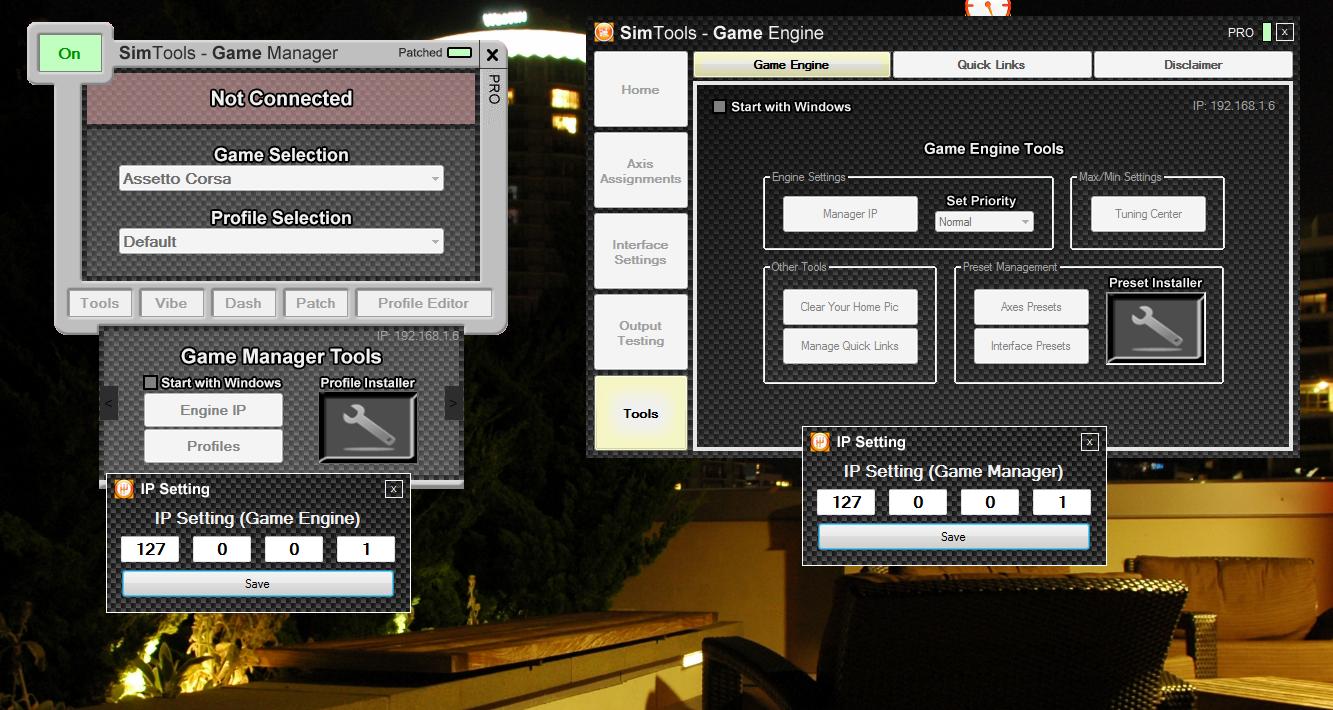Open the Game Selection dropdown showing Assetto Corsa
This screenshot has height=710, width=1333.
coord(281,179)
